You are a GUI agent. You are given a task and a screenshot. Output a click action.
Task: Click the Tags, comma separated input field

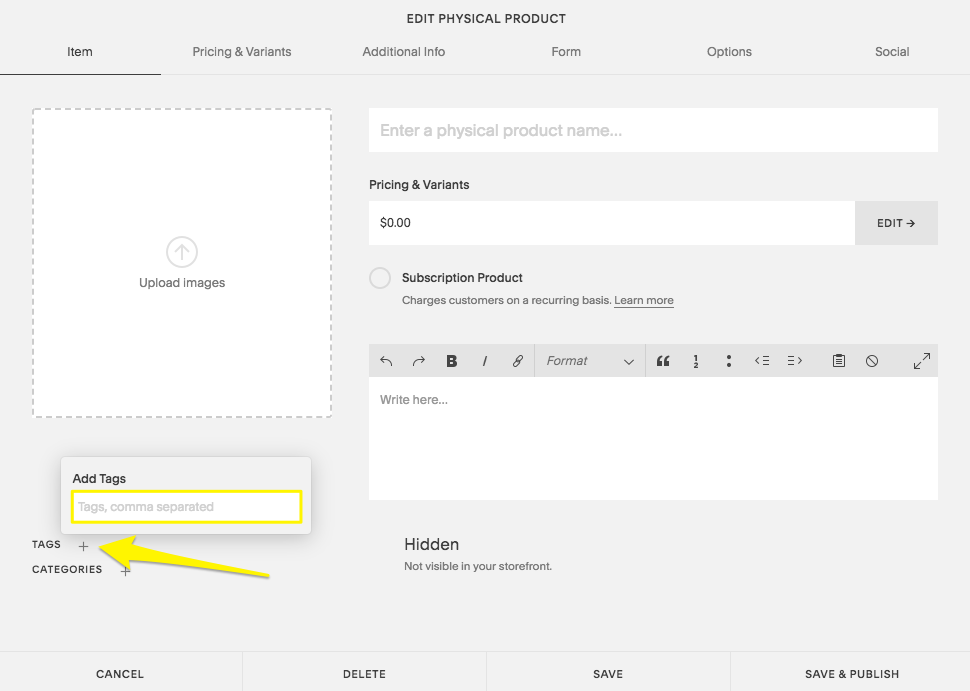point(186,507)
